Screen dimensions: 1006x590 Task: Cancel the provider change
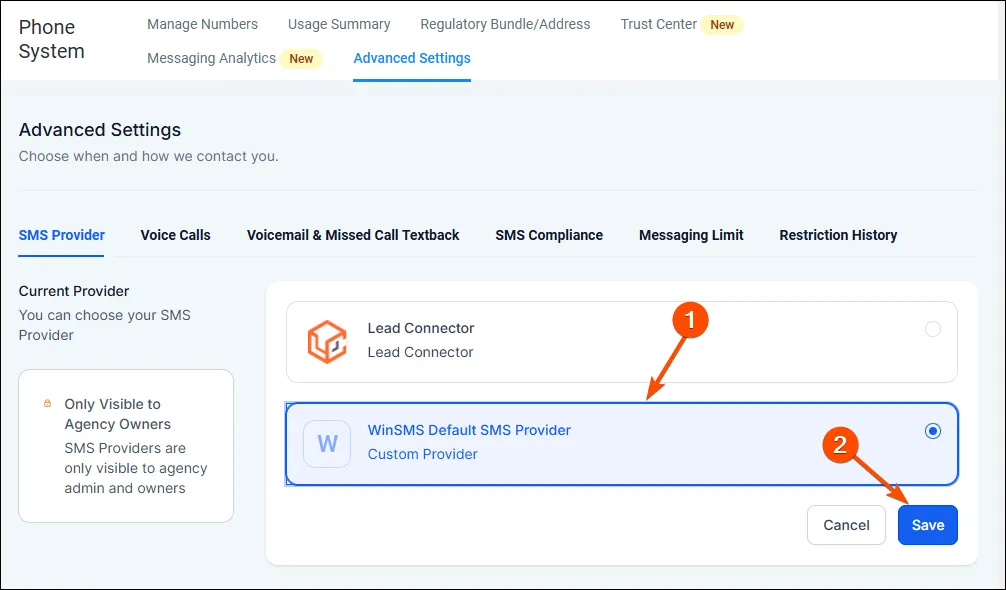coord(846,525)
